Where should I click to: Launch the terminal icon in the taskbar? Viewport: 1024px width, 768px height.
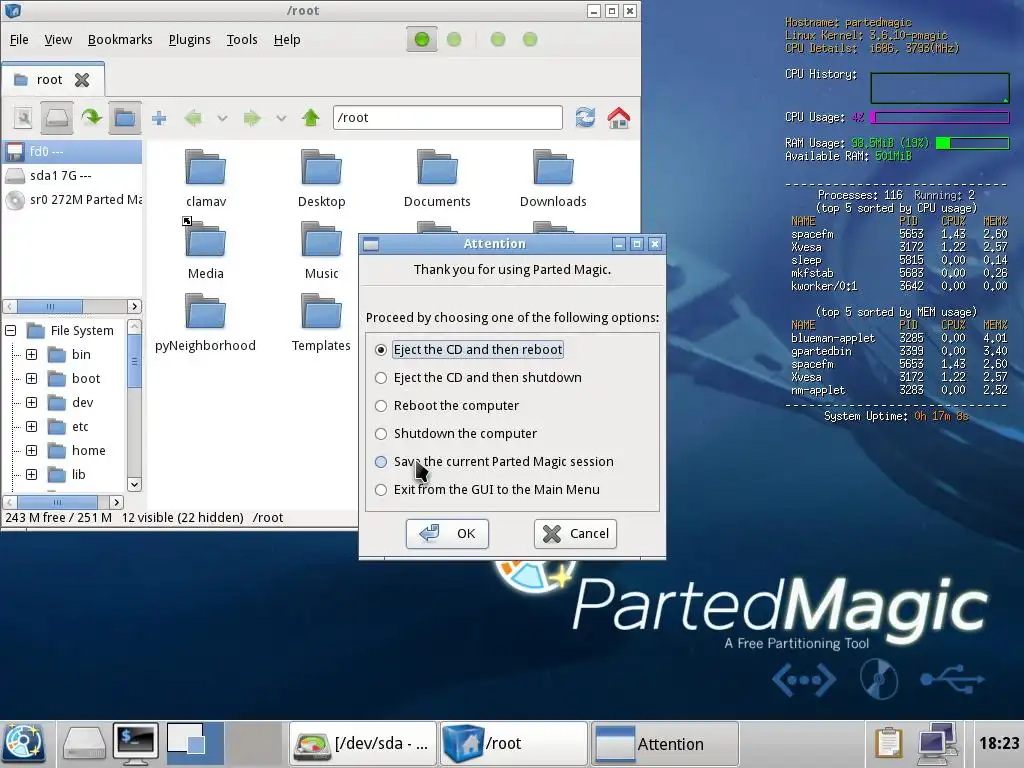click(x=135, y=743)
